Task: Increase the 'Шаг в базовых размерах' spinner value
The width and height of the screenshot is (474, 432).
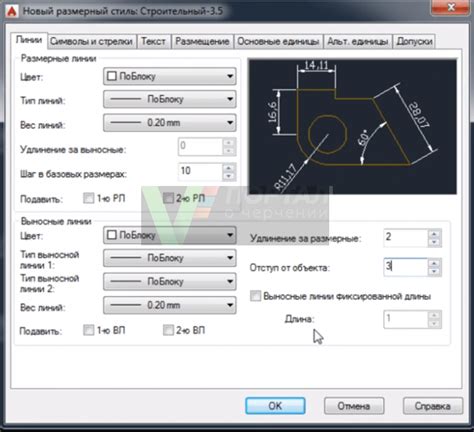Action: click(229, 168)
